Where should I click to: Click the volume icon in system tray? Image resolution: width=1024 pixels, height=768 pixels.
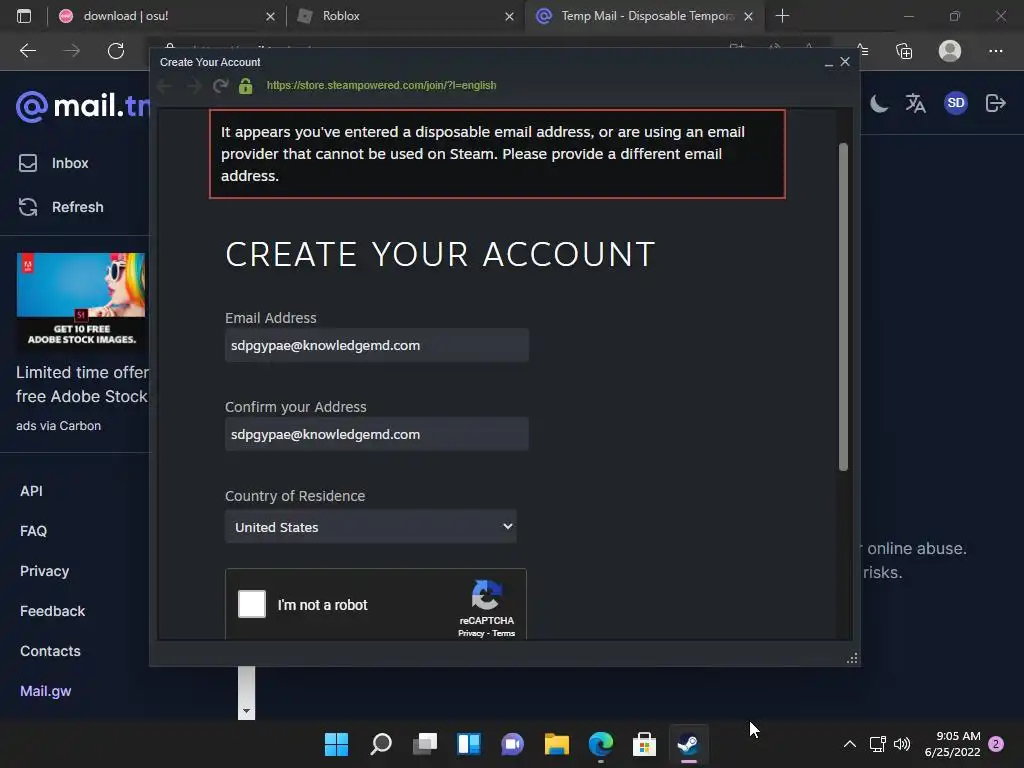click(x=902, y=744)
